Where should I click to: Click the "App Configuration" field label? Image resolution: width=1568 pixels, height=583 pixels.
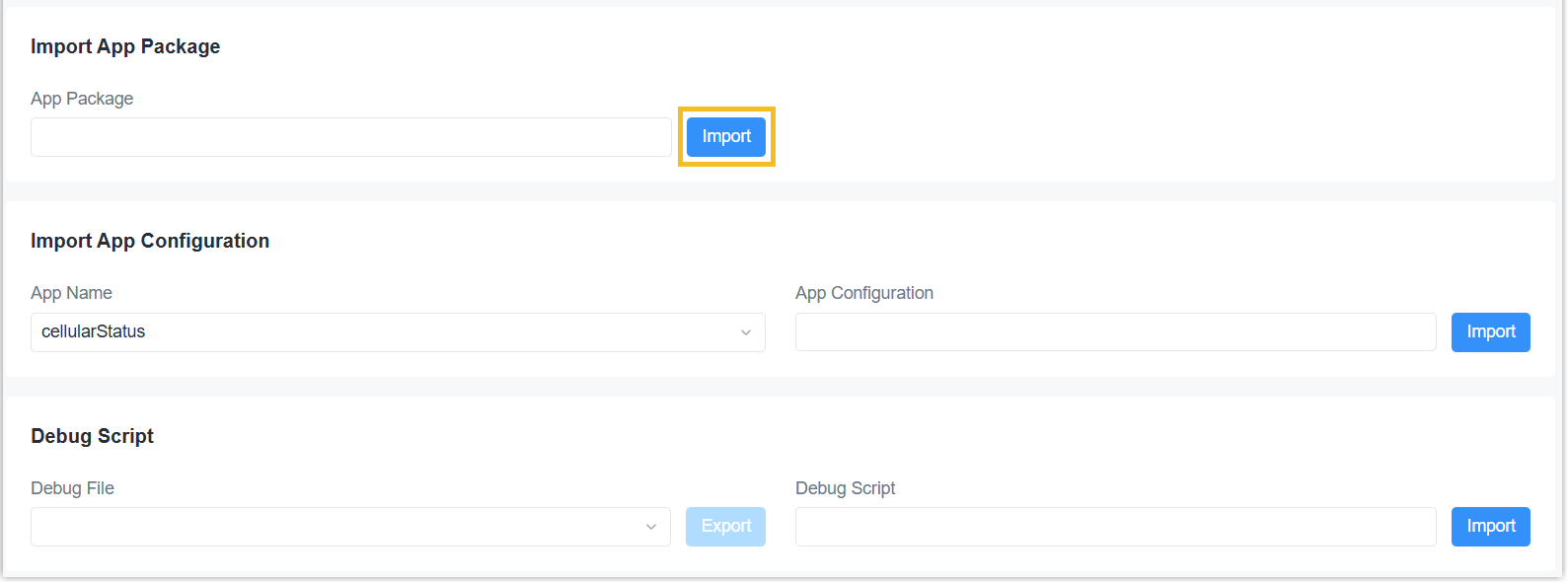coord(864,293)
